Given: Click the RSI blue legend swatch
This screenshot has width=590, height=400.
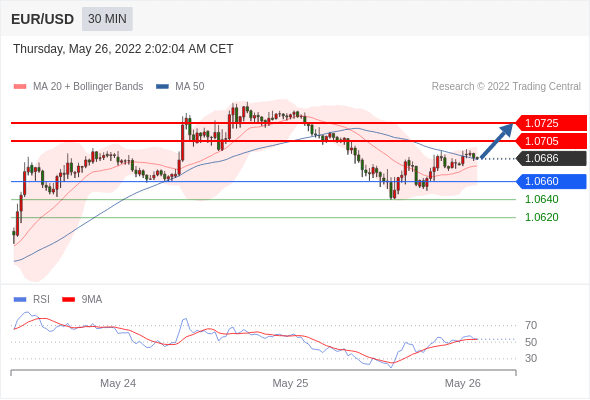Looking at the screenshot, I should click(20, 300).
